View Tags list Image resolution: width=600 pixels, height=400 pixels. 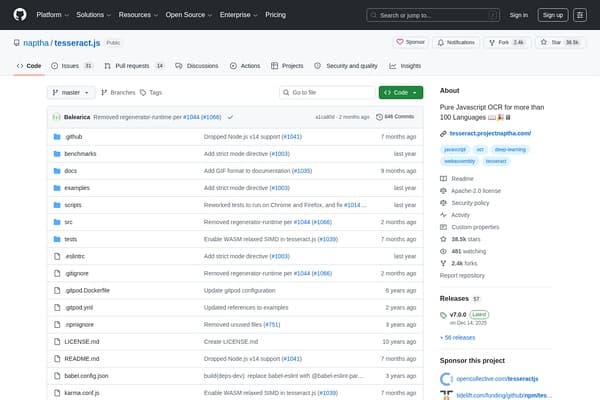(x=151, y=93)
